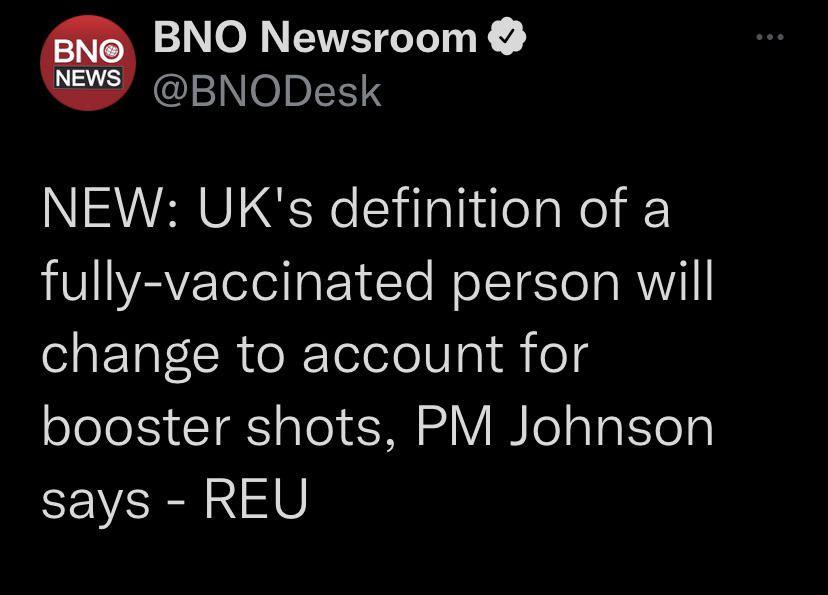
Task: Open the three-dot more options menu
Action: pyautogui.click(x=769, y=37)
